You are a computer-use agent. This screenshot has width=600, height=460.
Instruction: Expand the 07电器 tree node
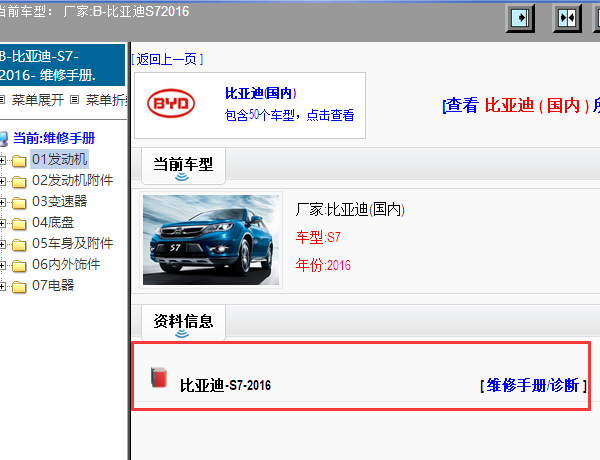[x=2, y=286]
